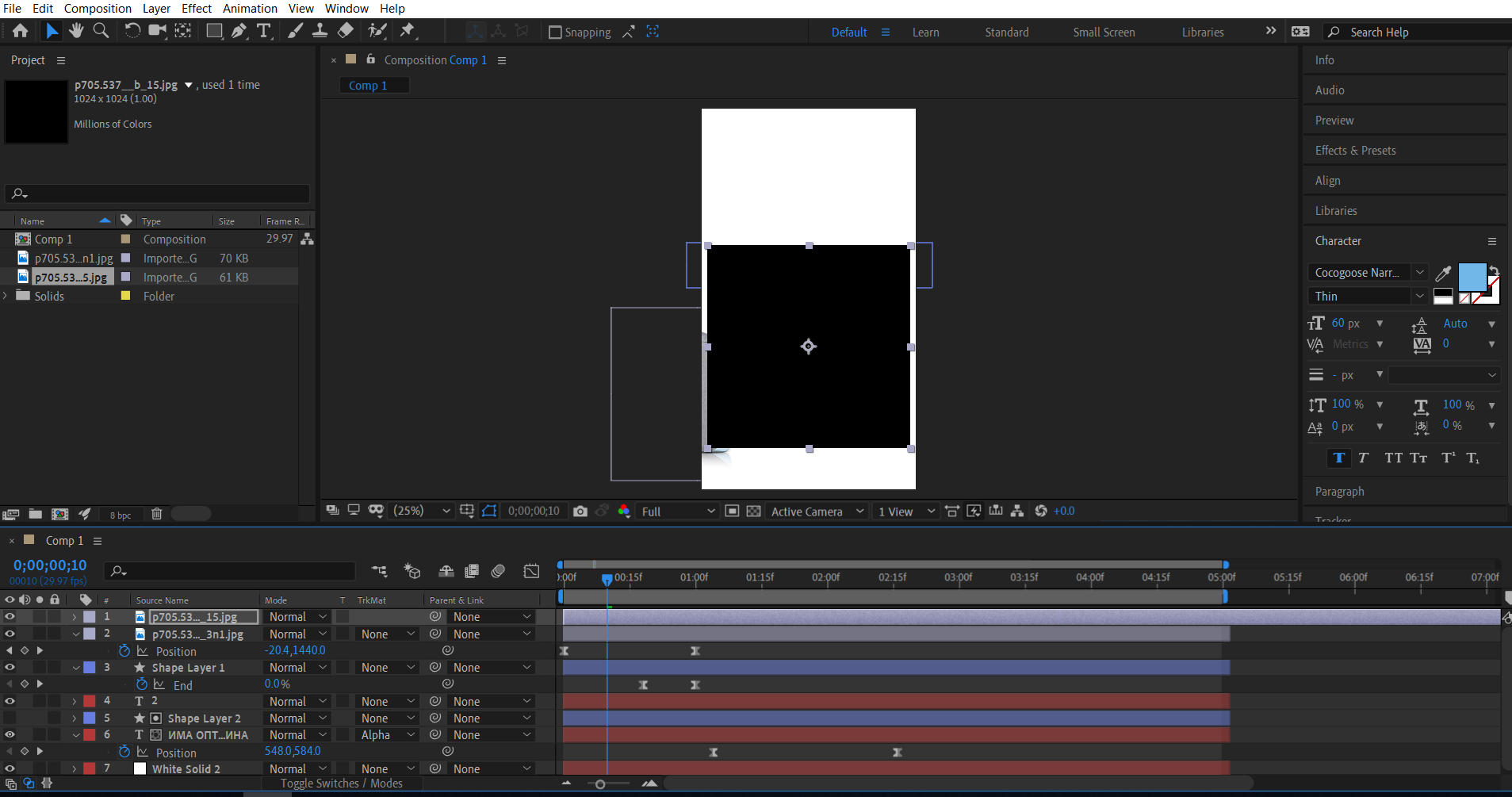The image size is (1512, 797).
Task: Select the Clone Stamp tool
Action: coord(320,31)
